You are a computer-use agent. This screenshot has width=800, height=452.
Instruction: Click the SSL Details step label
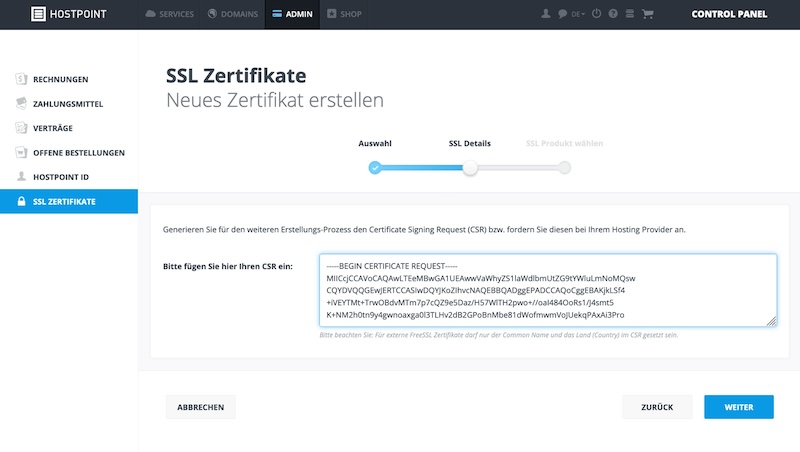click(x=469, y=143)
